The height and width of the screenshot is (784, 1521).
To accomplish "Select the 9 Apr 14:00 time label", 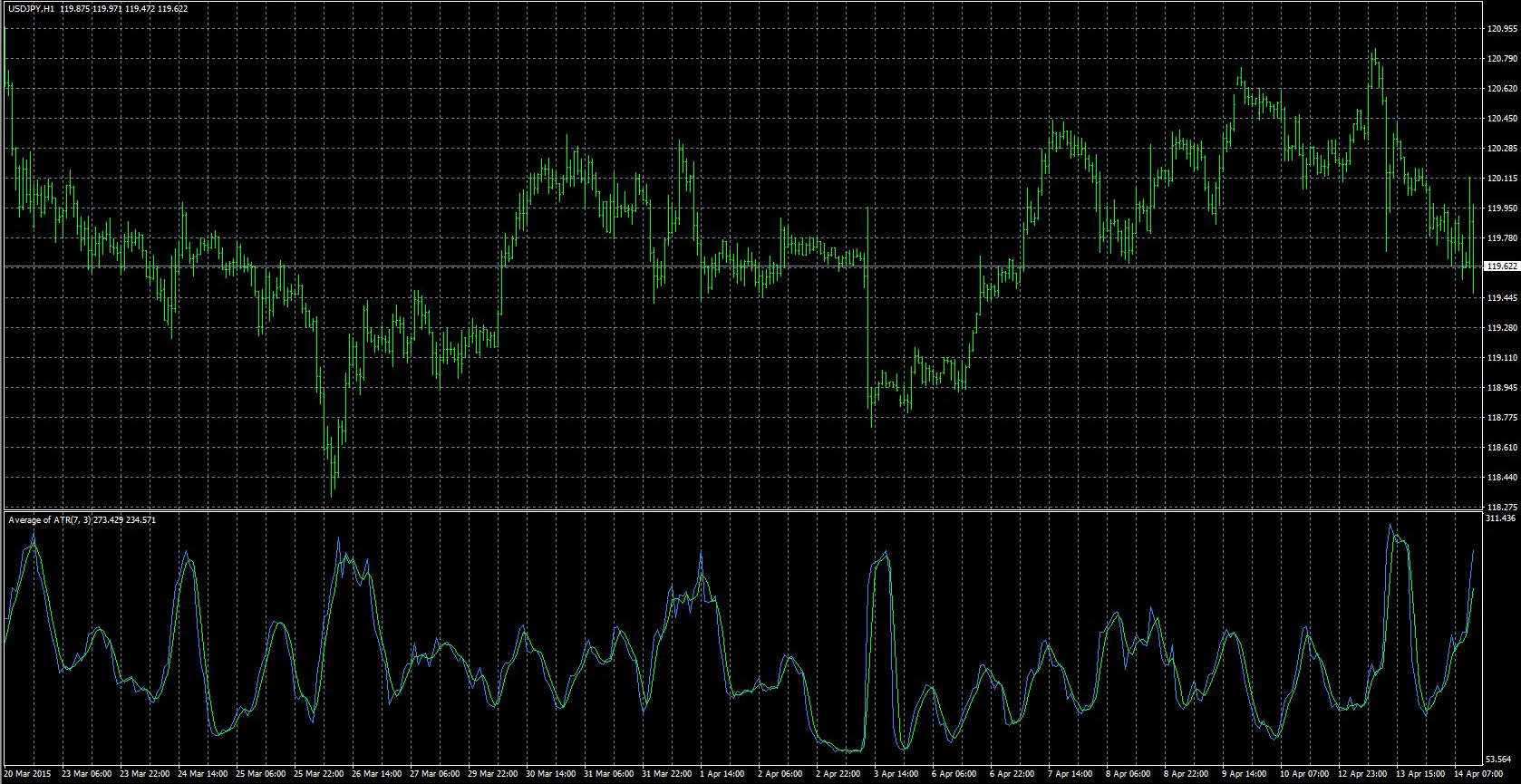I will point(1245,774).
